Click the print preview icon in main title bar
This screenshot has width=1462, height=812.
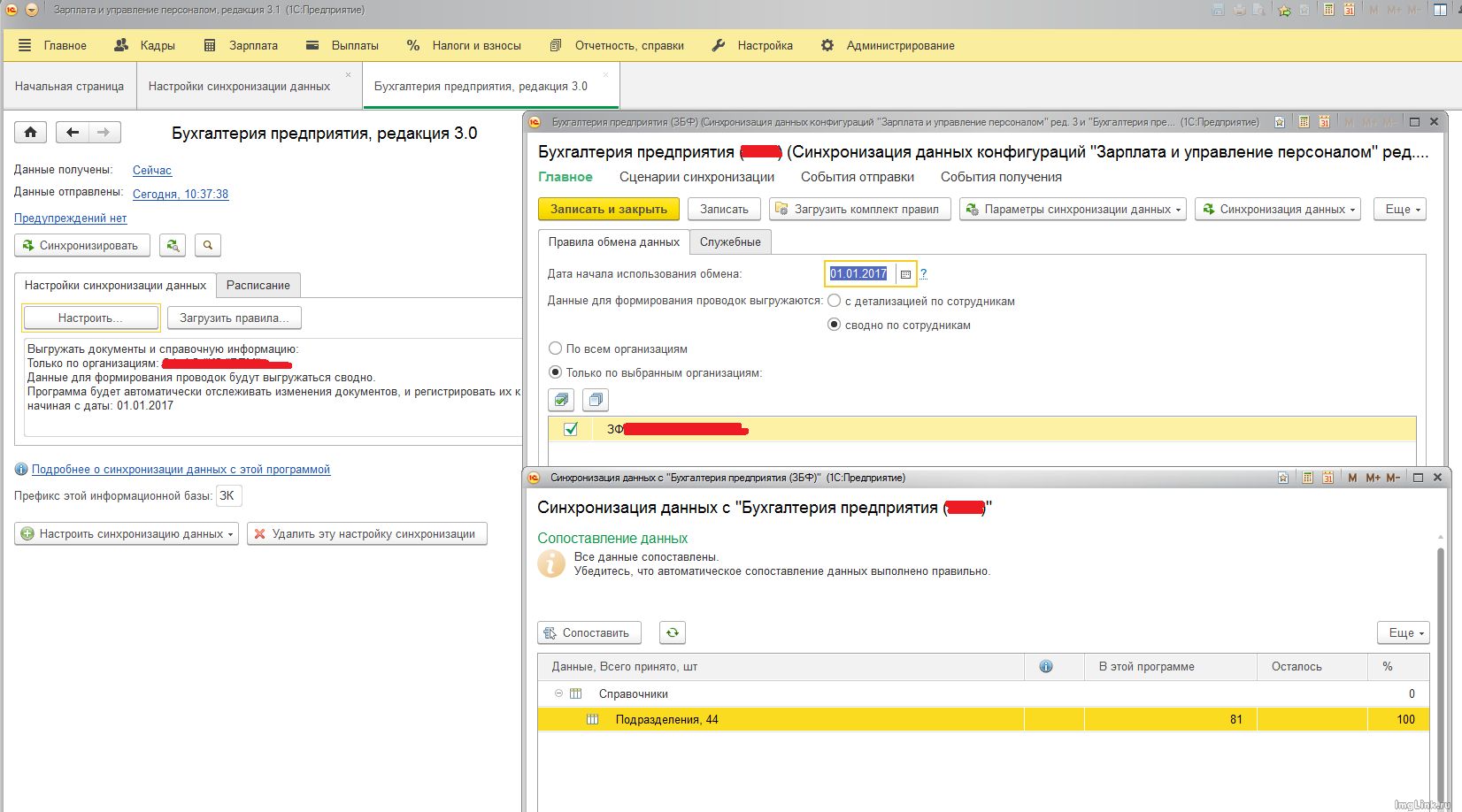coord(1258,10)
